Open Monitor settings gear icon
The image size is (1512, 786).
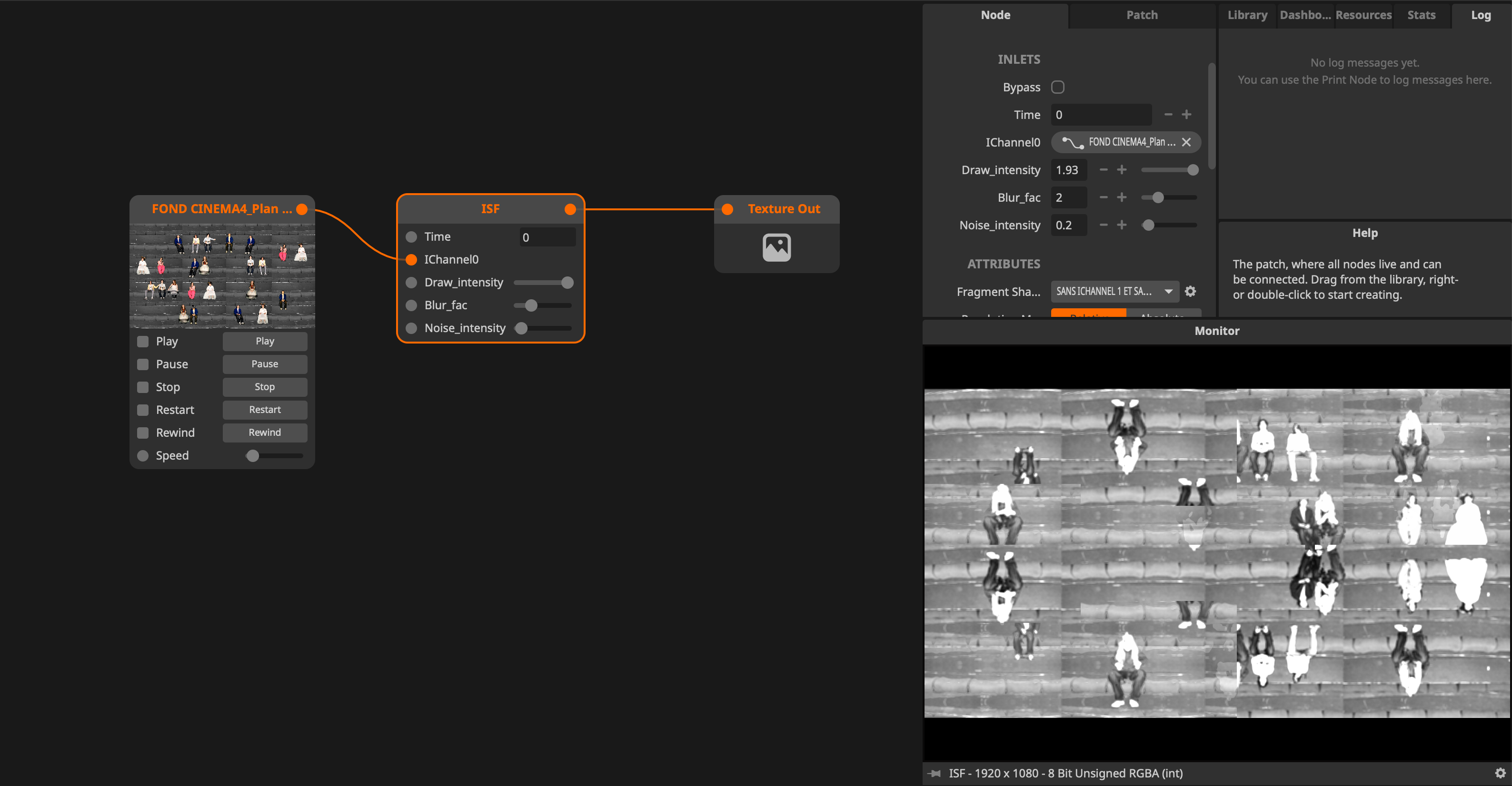(x=1500, y=773)
